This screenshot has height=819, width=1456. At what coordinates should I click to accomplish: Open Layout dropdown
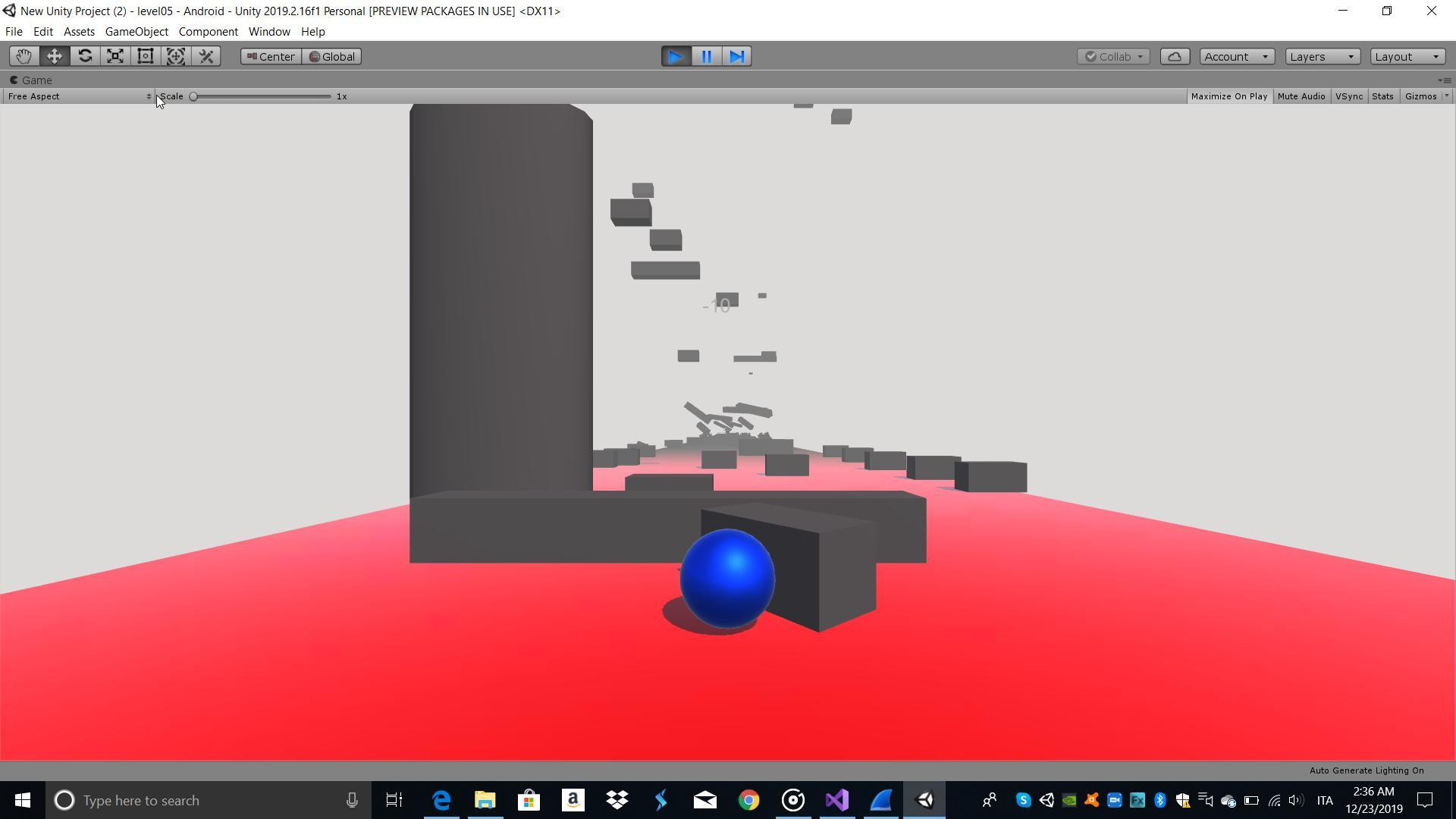[1407, 56]
